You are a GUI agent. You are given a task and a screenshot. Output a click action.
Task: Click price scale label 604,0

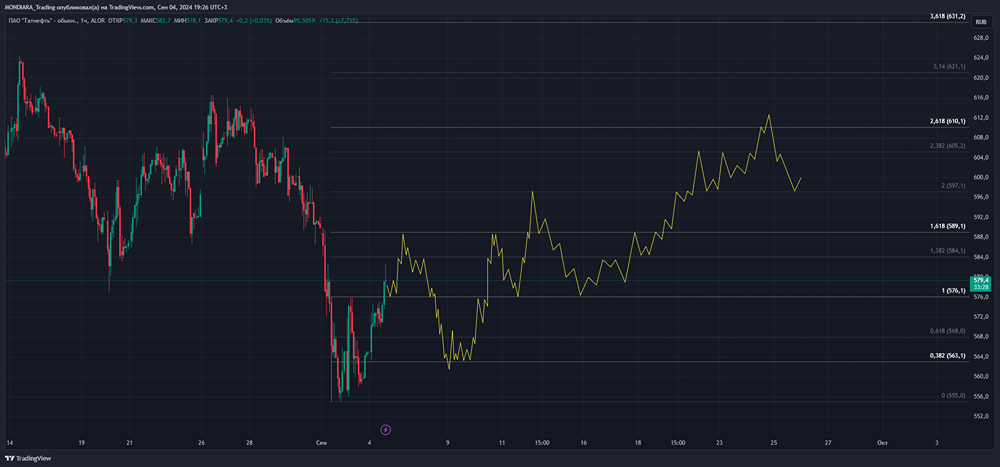(x=979, y=158)
